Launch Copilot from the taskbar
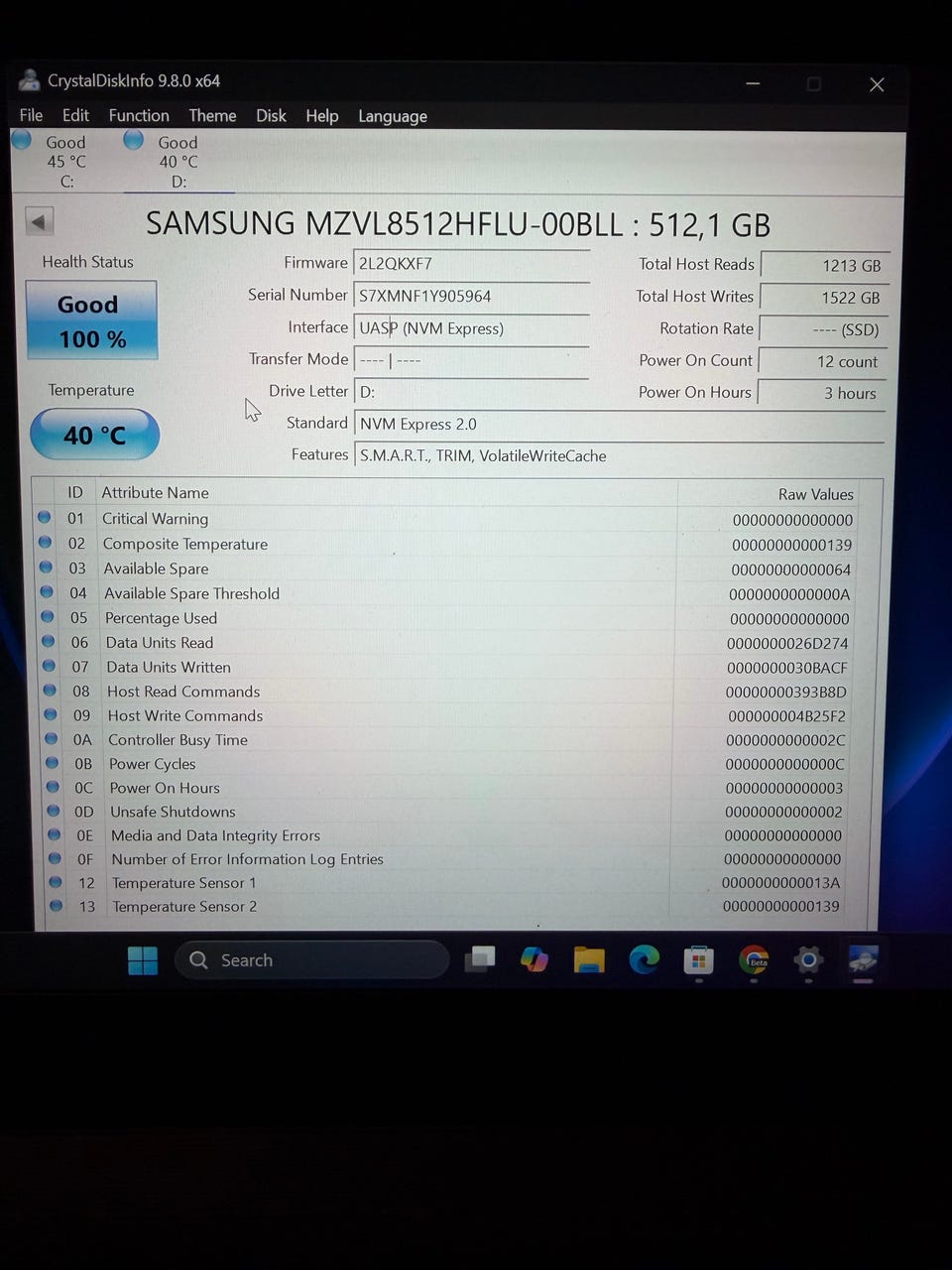 click(535, 959)
